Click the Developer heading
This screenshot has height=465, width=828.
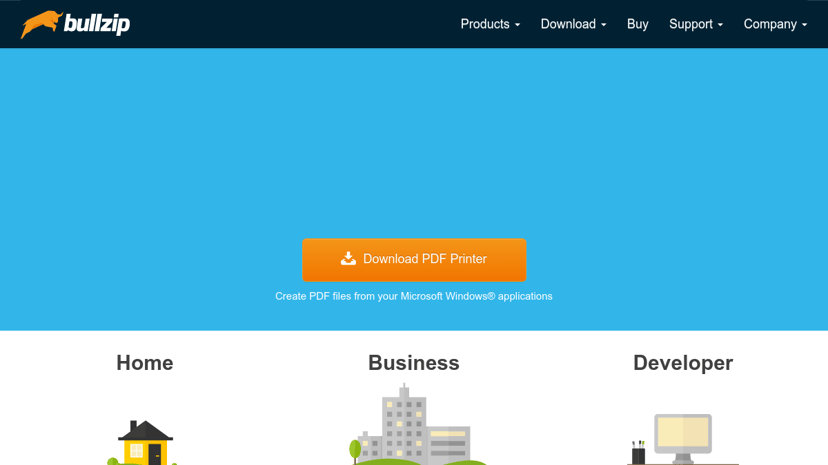coord(683,363)
